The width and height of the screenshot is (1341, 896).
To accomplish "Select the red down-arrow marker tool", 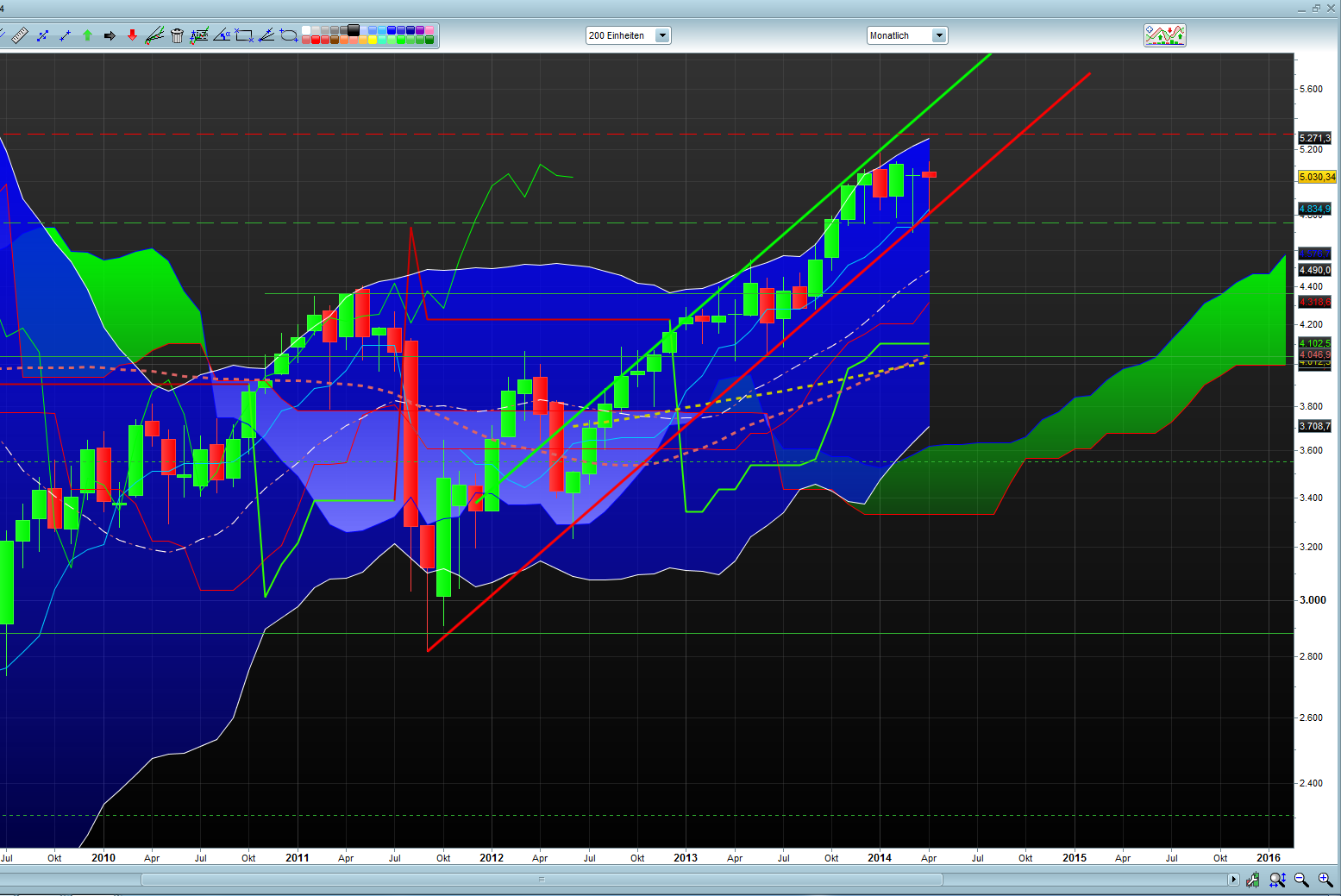I will (x=132, y=35).
